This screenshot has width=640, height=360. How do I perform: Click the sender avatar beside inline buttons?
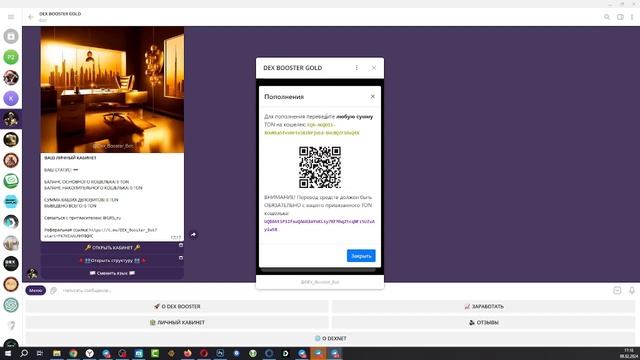pos(32,273)
